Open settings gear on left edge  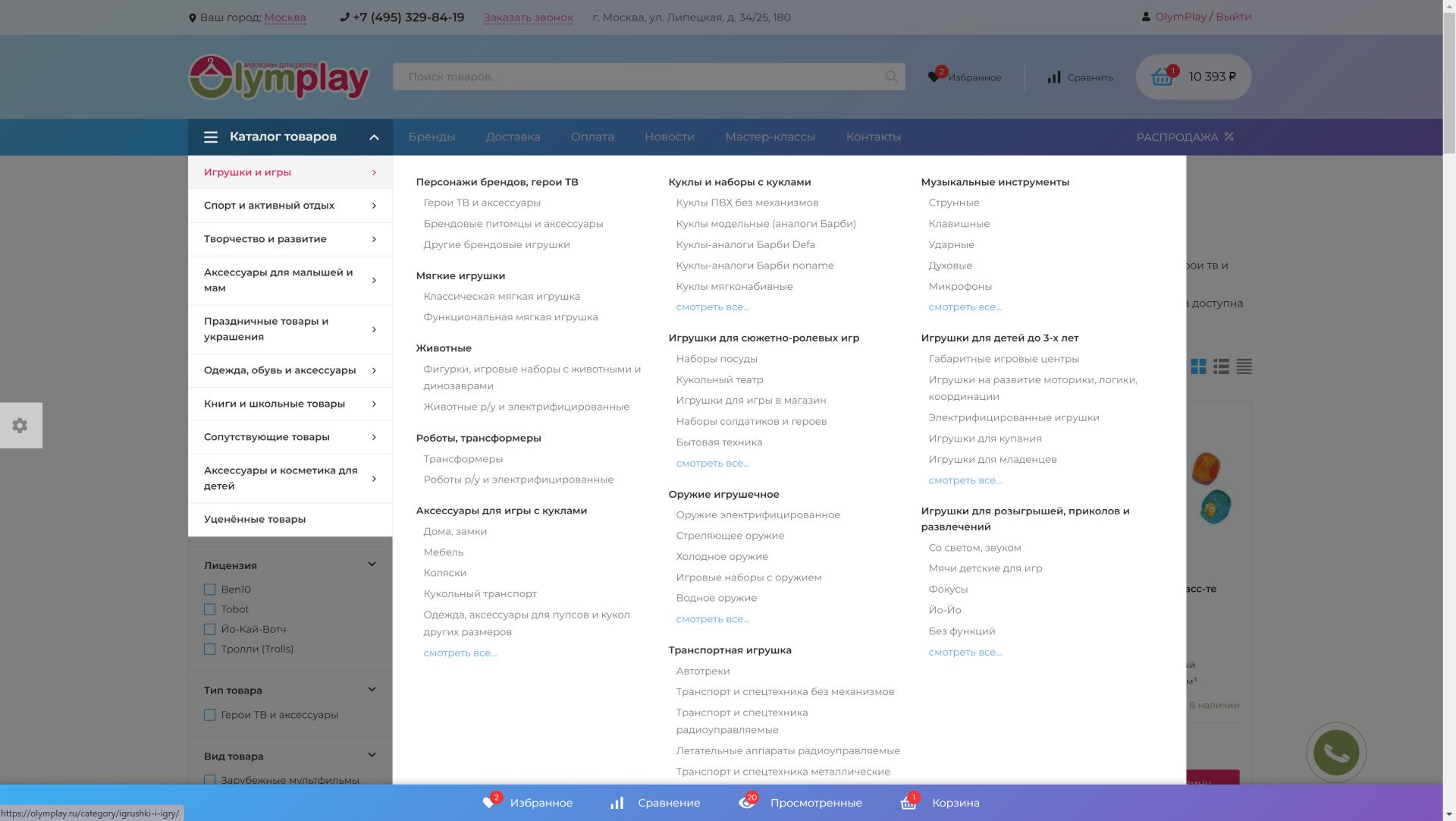(x=20, y=426)
